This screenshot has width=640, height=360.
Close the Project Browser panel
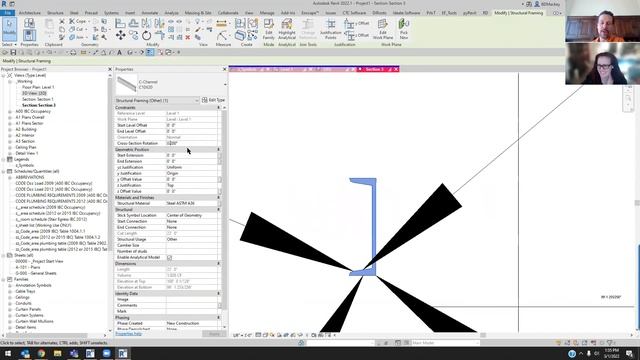[x=110, y=69]
